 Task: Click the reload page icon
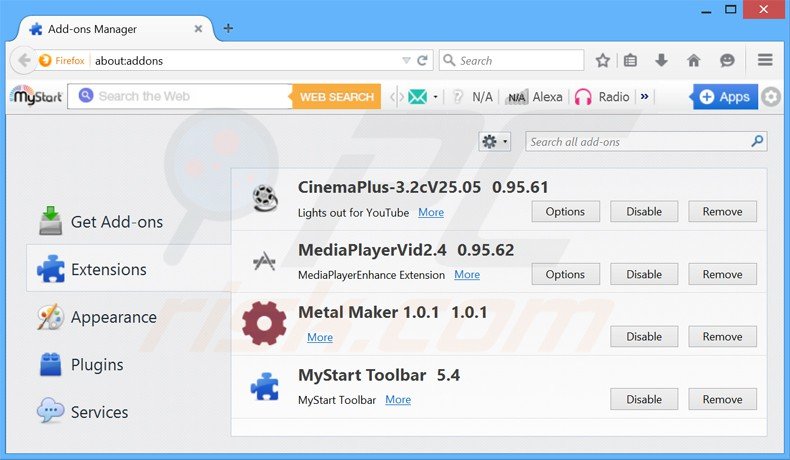point(423,61)
